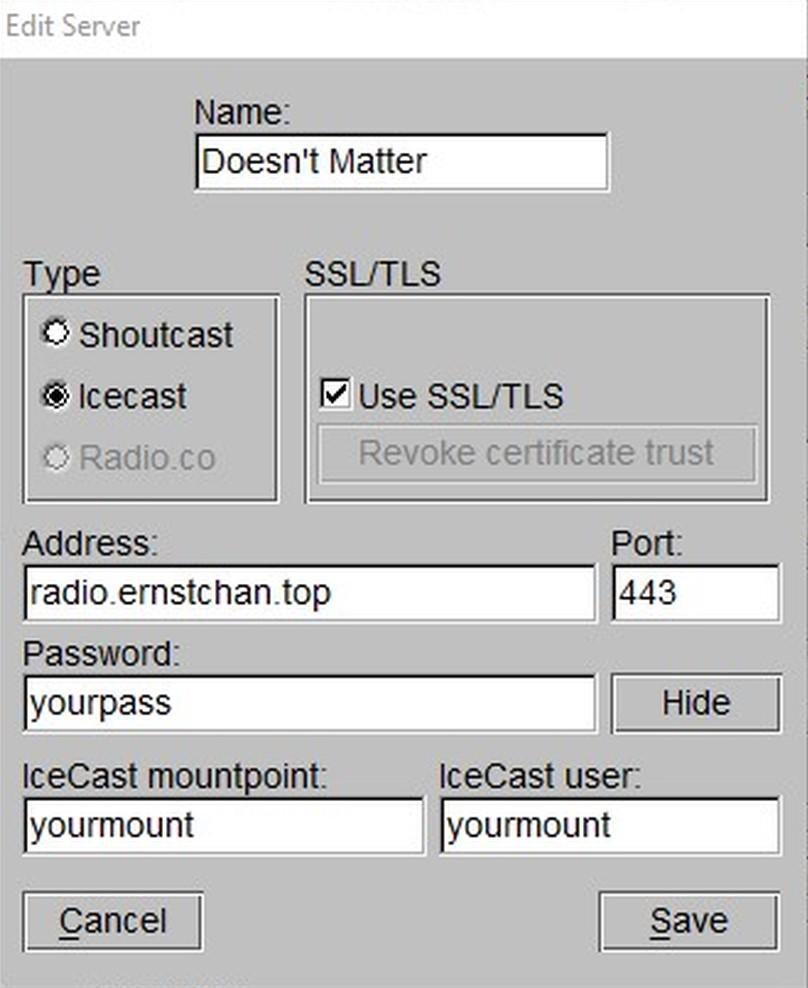Click the Password: label
The height and width of the screenshot is (988, 808).
pos(101,654)
